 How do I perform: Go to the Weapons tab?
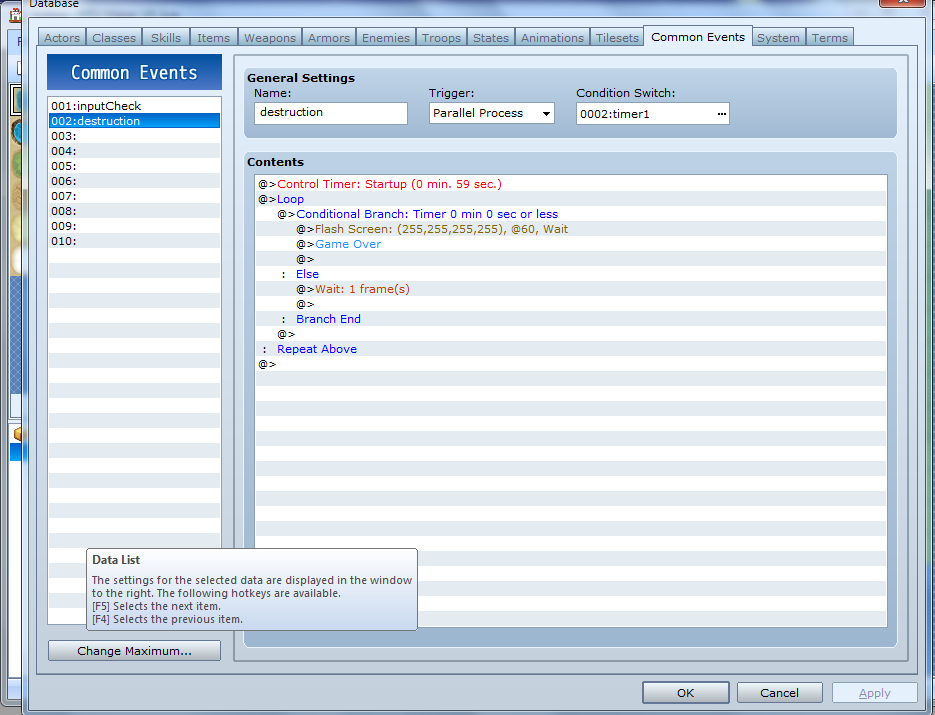point(270,38)
